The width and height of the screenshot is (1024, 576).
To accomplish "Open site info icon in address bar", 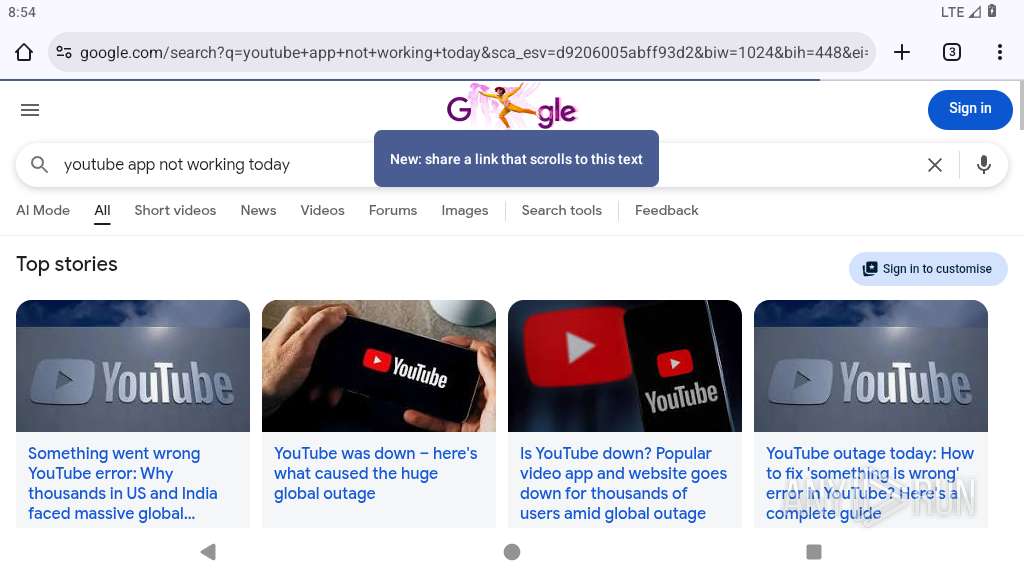I will coord(64,52).
